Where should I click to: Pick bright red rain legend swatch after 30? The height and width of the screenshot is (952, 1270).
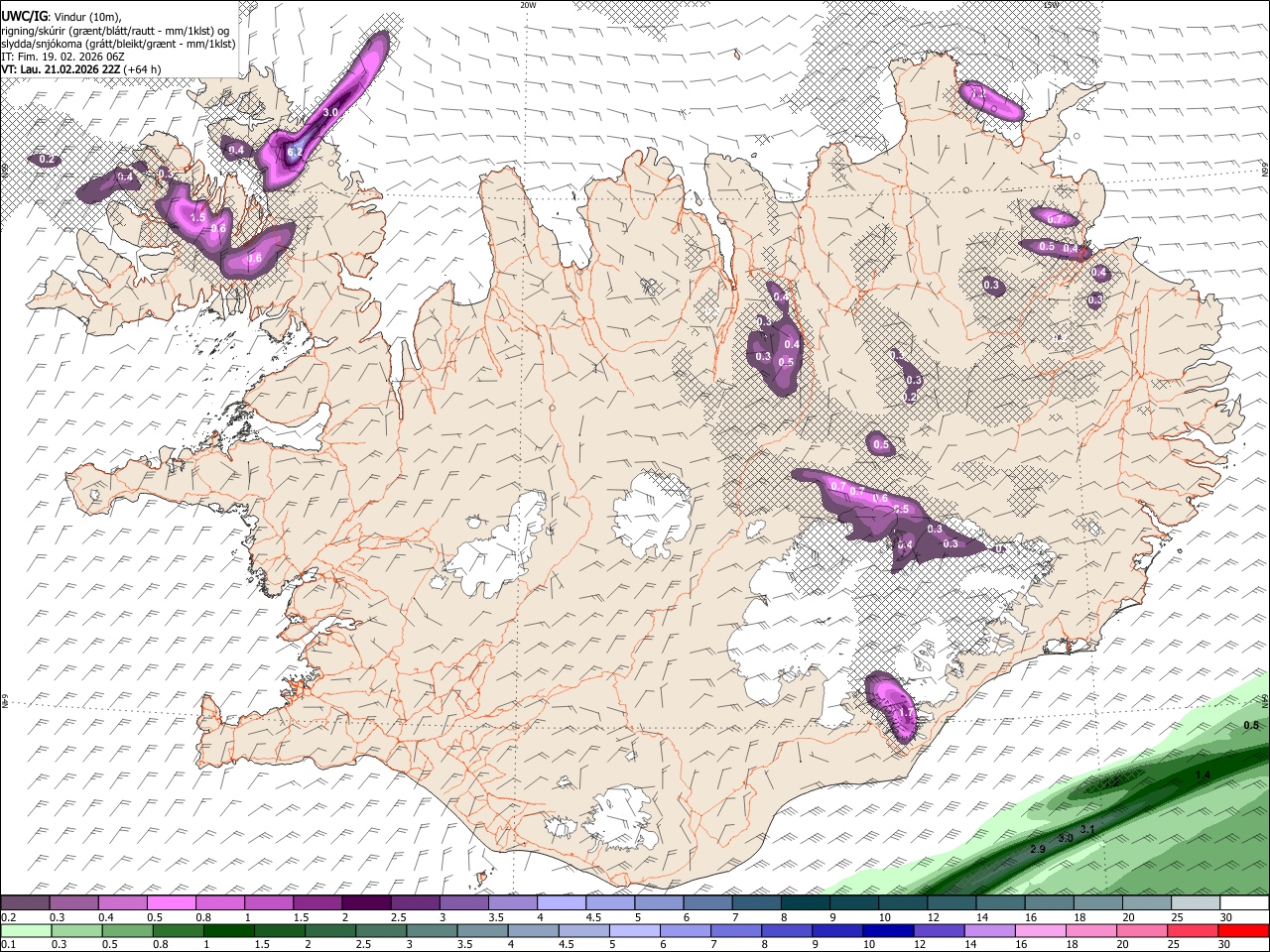1244,930
